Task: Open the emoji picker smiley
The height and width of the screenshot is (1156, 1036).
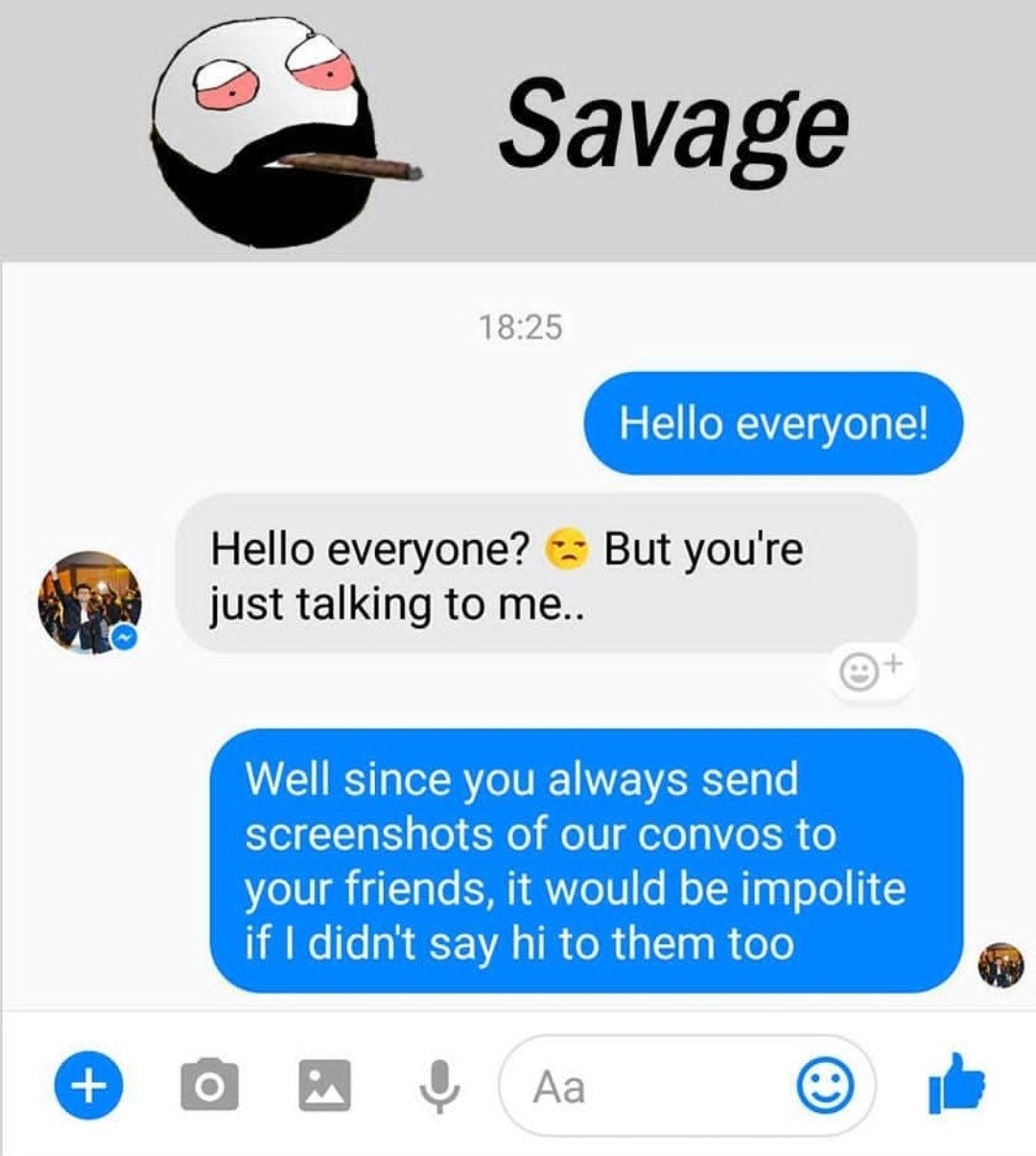Action: [826, 1085]
